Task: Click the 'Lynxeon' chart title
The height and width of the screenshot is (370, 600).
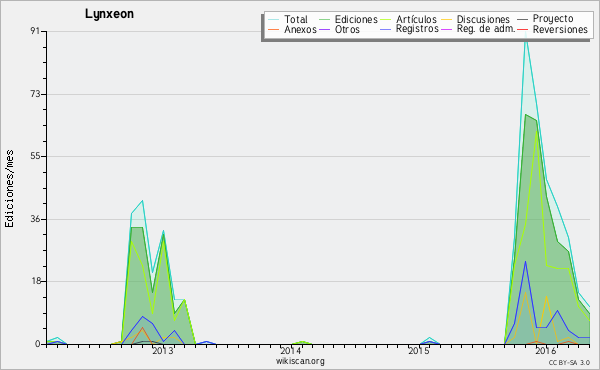Action: tap(109, 14)
